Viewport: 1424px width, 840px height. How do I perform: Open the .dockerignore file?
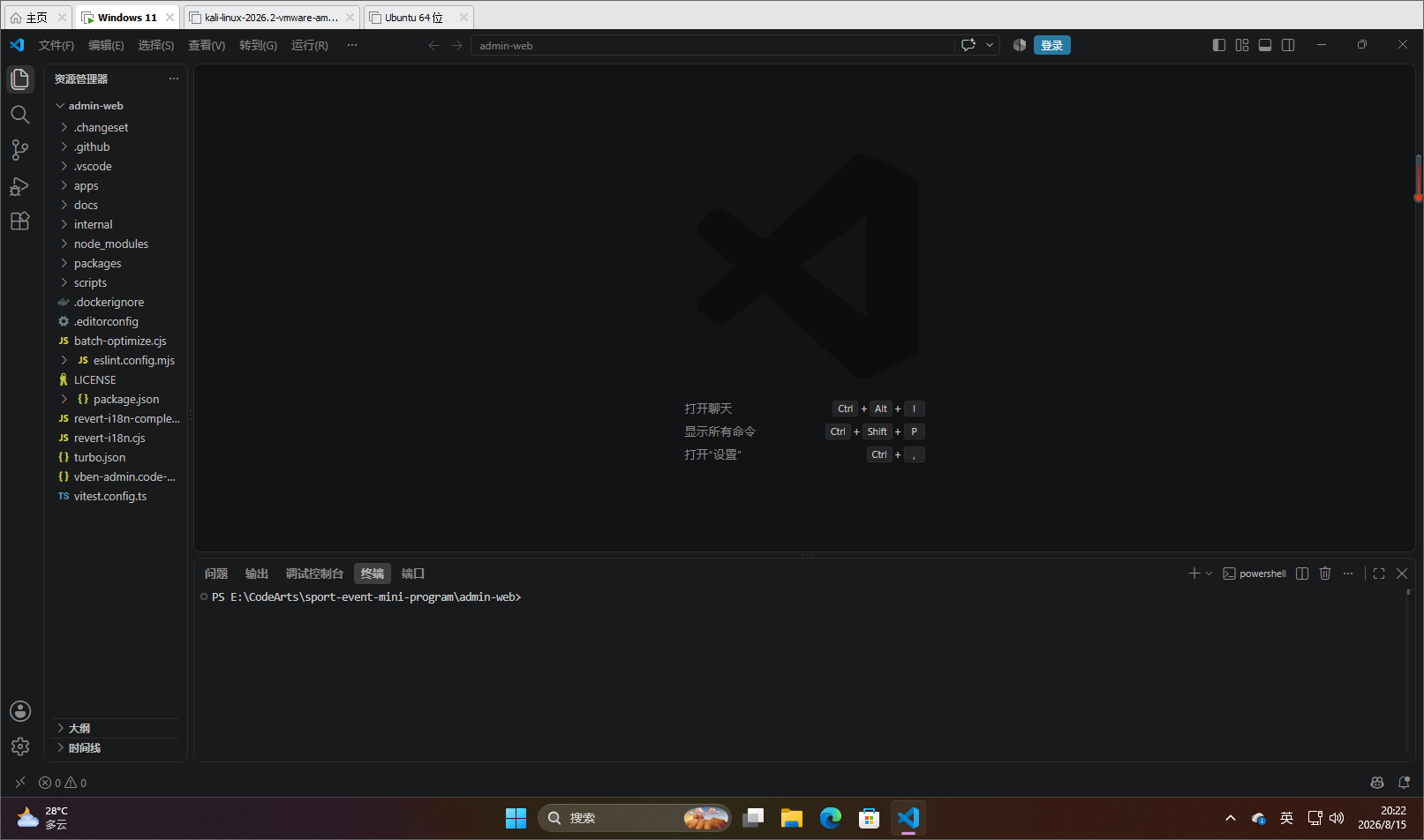click(117, 303)
